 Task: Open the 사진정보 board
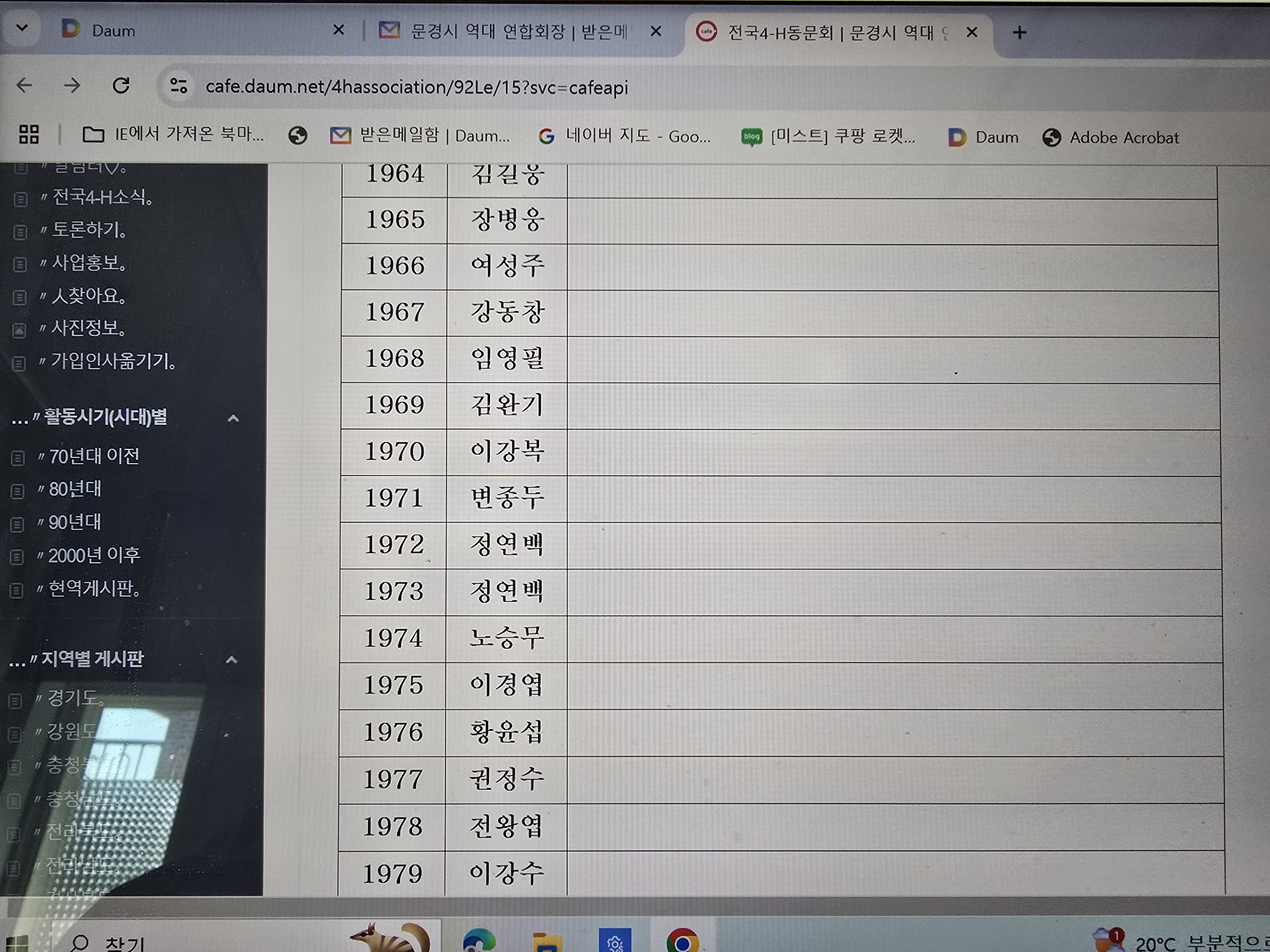pos(88,328)
